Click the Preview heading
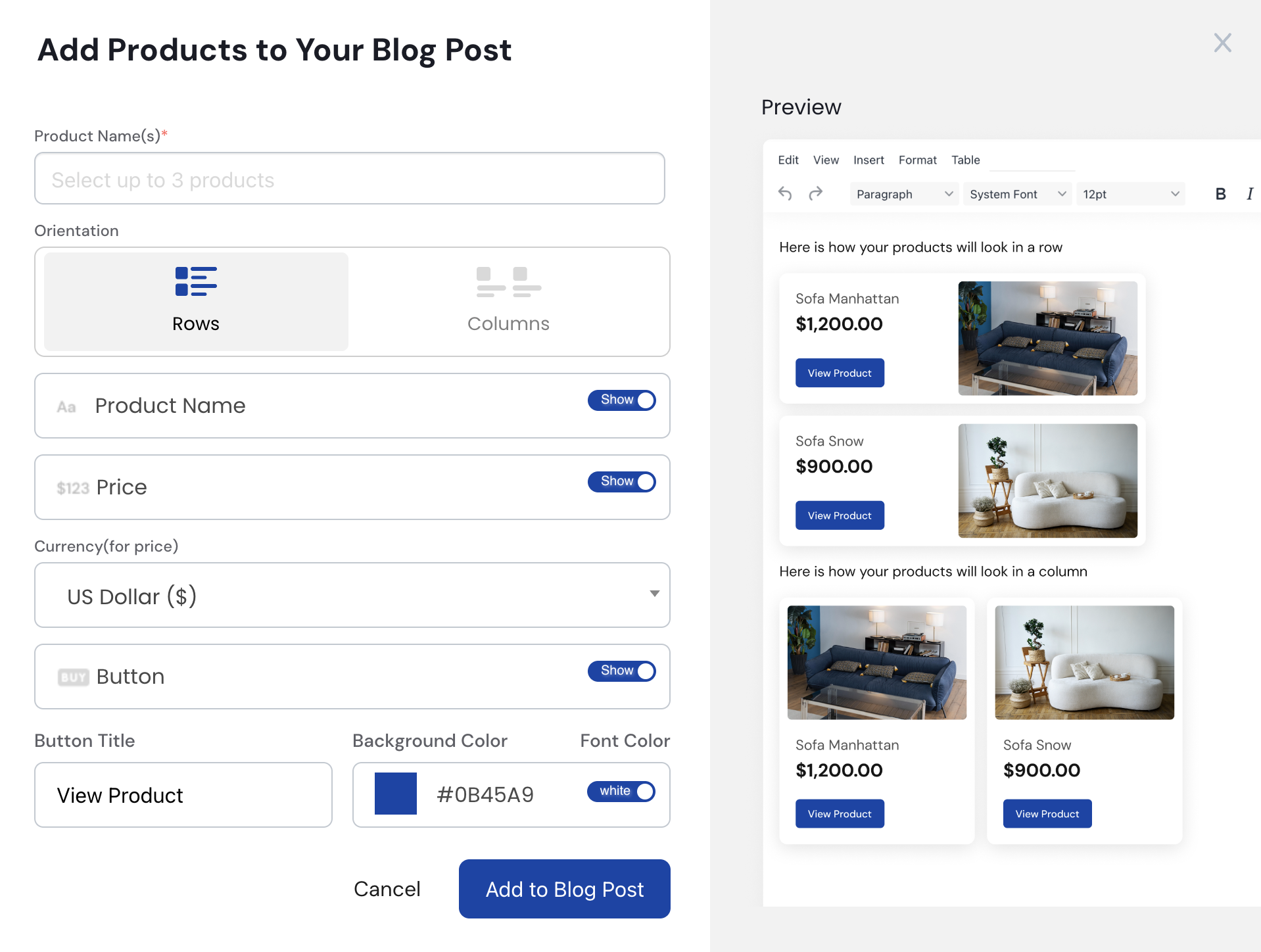This screenshot has width=1261, height=952. pos(801,107)
